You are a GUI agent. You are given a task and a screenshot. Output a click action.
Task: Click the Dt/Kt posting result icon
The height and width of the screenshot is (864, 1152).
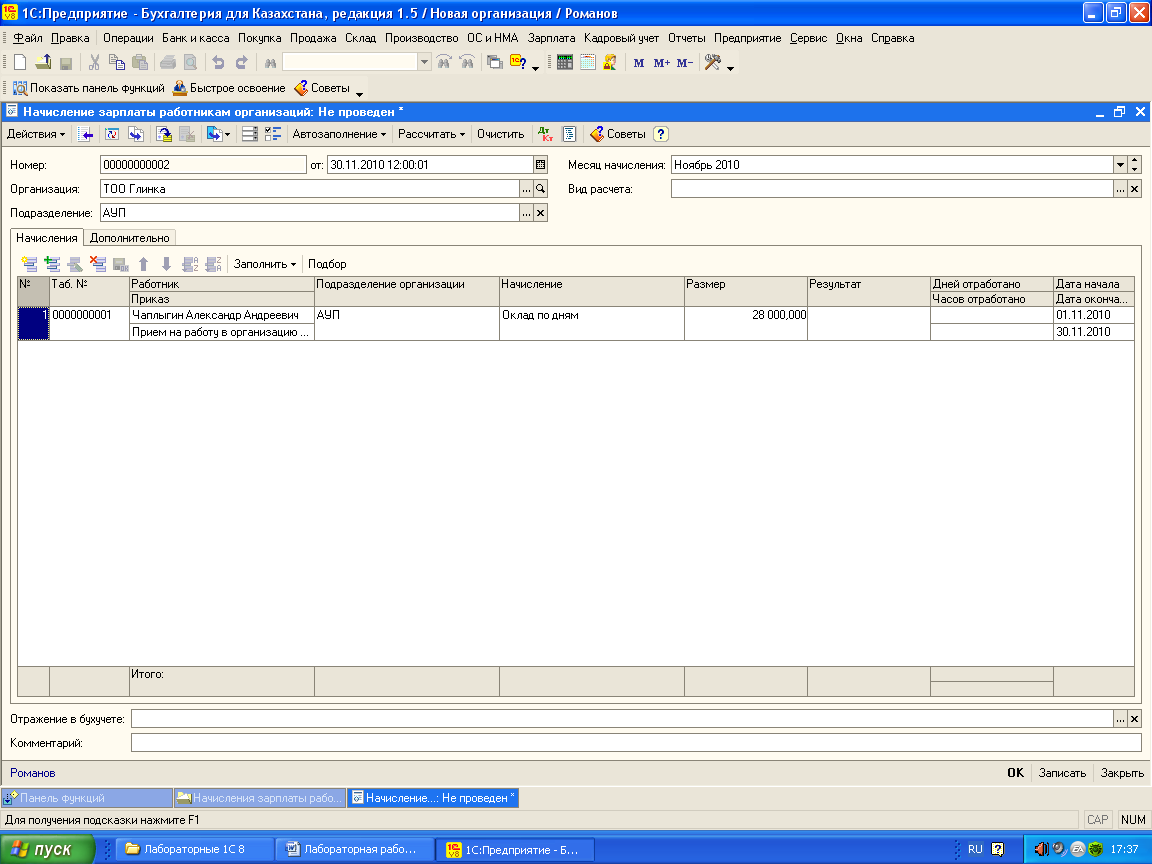pyautogui.click(x=545, y=134)
